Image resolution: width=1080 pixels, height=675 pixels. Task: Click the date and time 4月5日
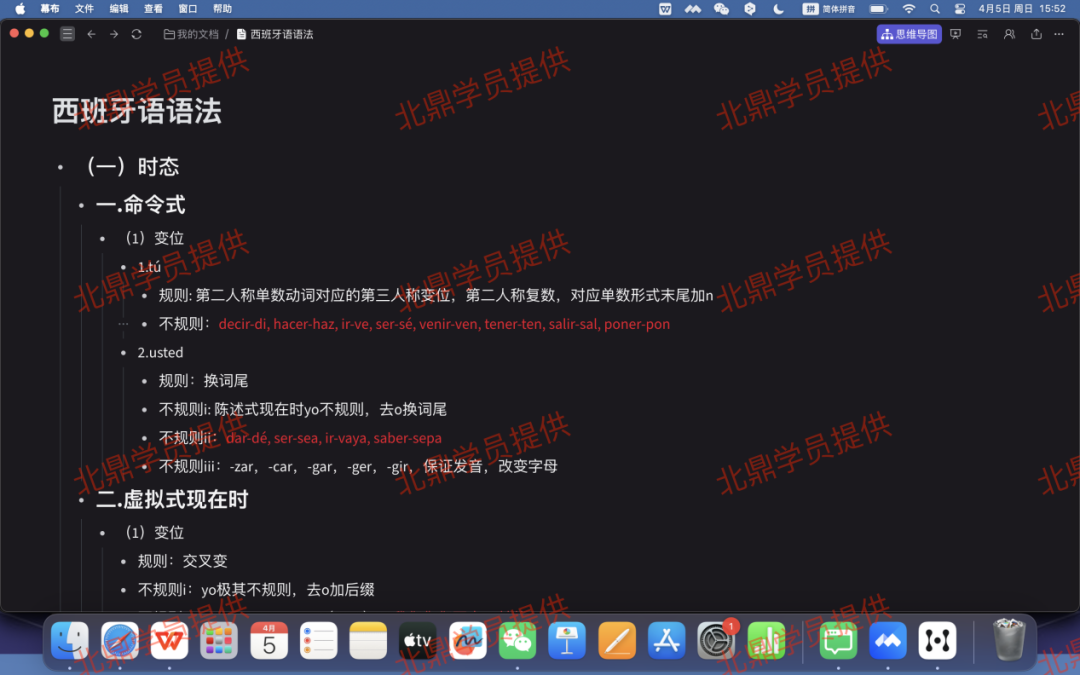click(1022, 9)
